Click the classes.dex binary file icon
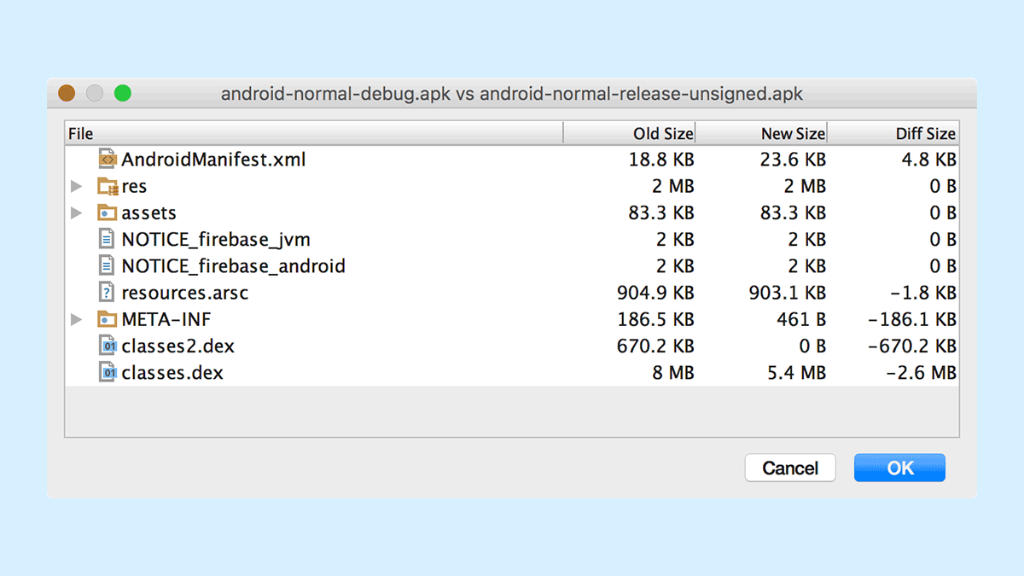1024x576 pixels. coord(107,372)
